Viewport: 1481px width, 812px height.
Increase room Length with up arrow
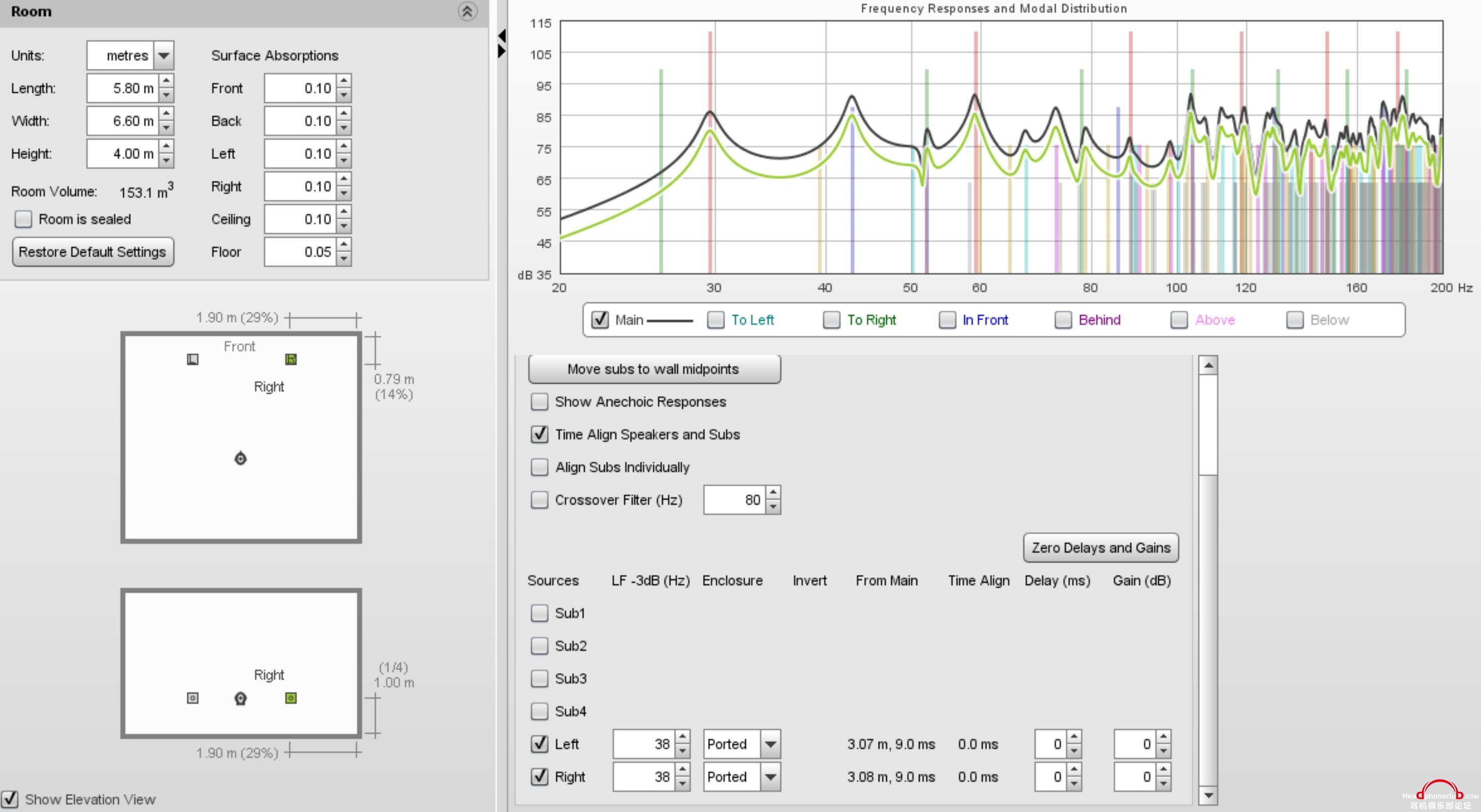pyautogui.click(x=166, y=81)
